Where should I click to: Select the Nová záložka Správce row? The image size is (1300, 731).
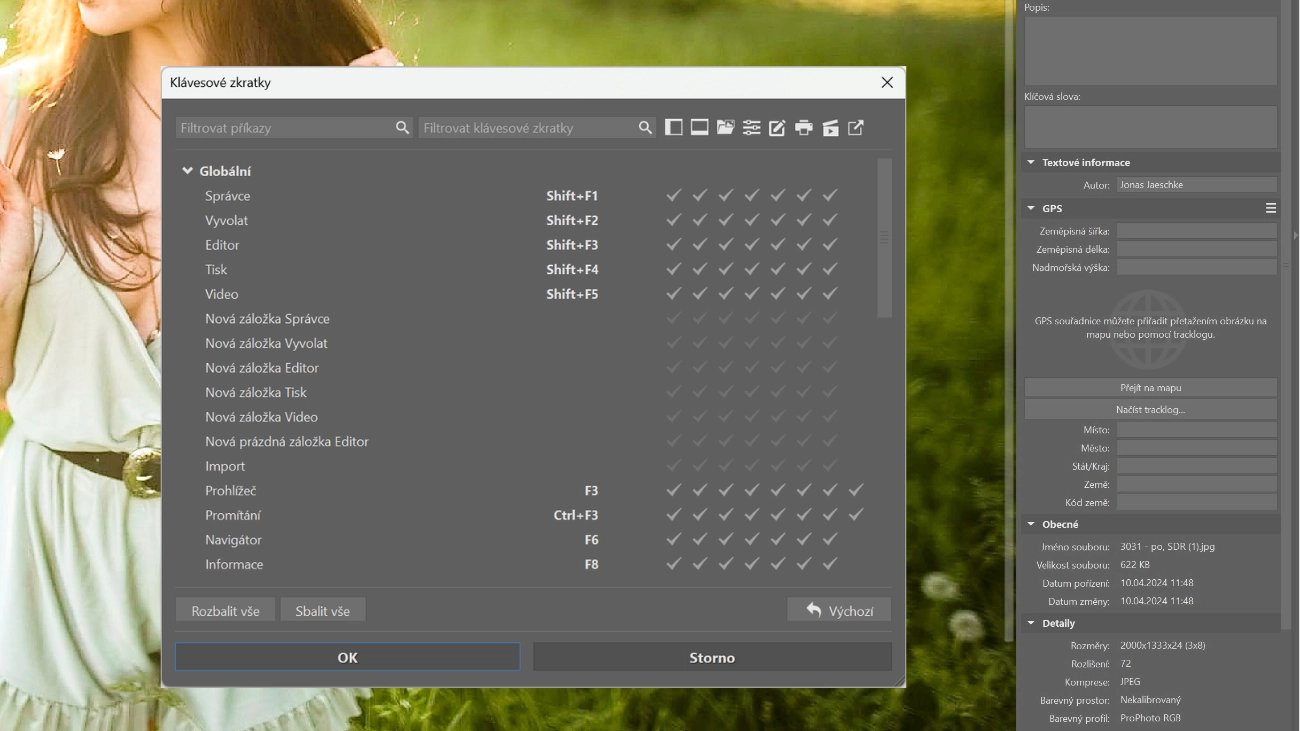pos(525,319)
